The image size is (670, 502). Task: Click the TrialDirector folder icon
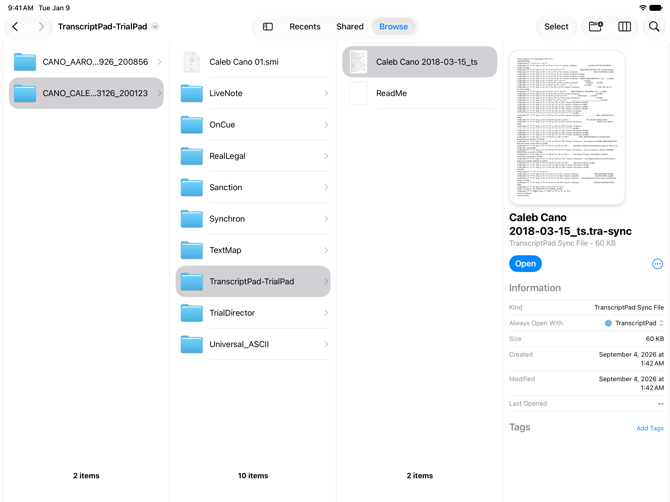point(191,313)
